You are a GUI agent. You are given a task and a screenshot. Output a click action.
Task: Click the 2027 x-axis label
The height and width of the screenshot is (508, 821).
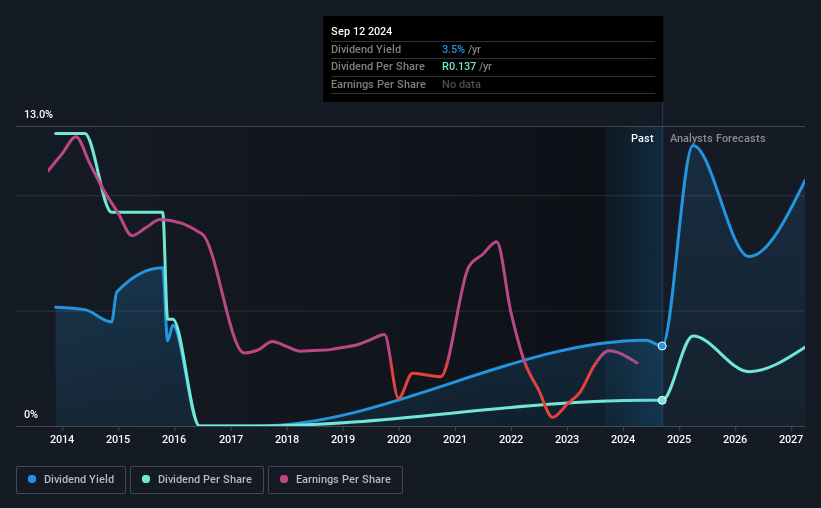click(791, 439)
